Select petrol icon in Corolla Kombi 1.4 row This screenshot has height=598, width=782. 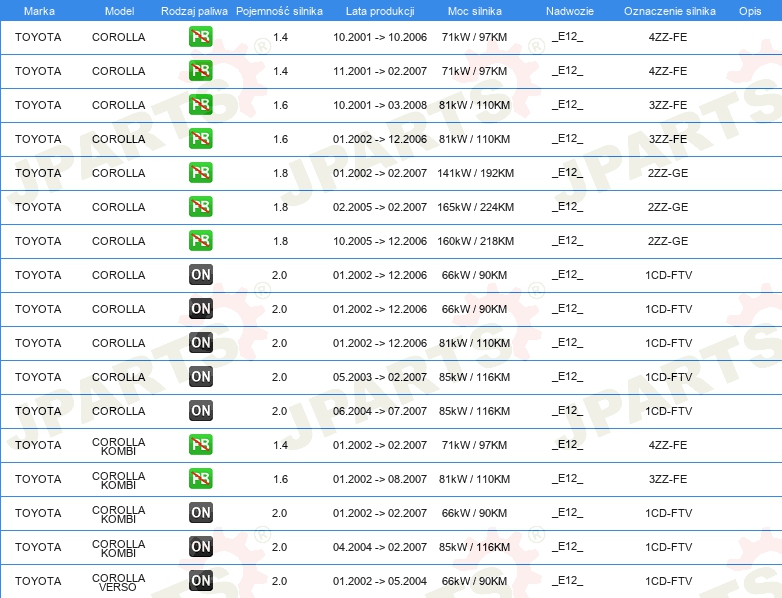[x=200, y=444]
